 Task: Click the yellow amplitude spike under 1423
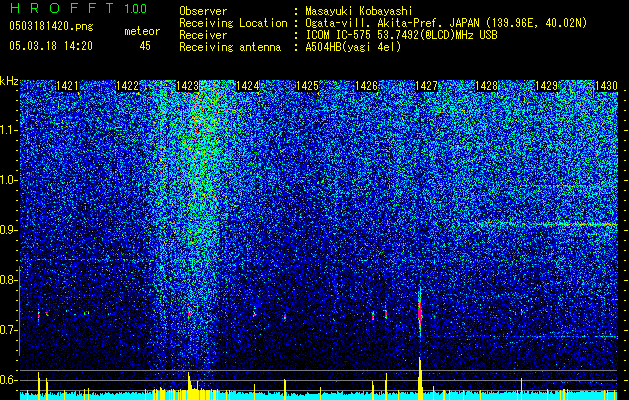click(189, 385)
